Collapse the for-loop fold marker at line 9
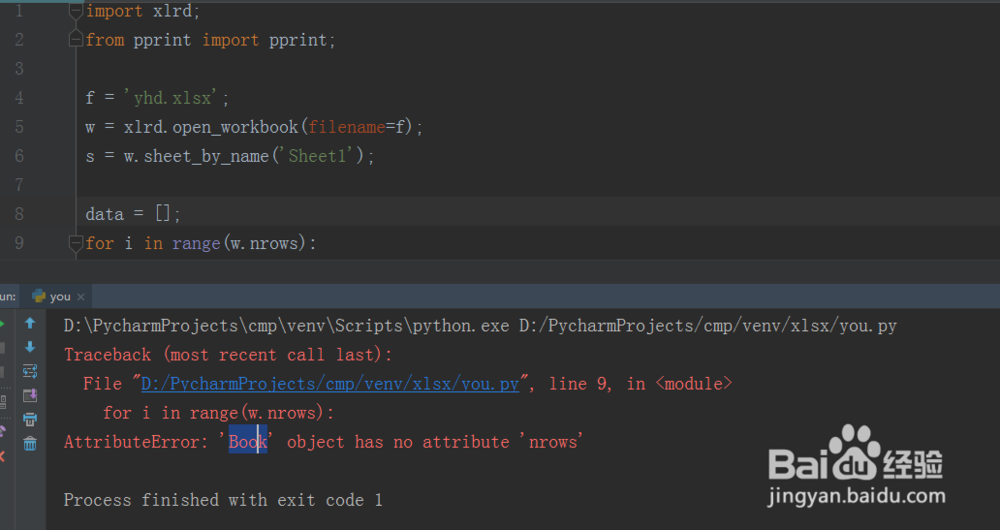Screen dimensions: 1000x530 pos(75,243)
